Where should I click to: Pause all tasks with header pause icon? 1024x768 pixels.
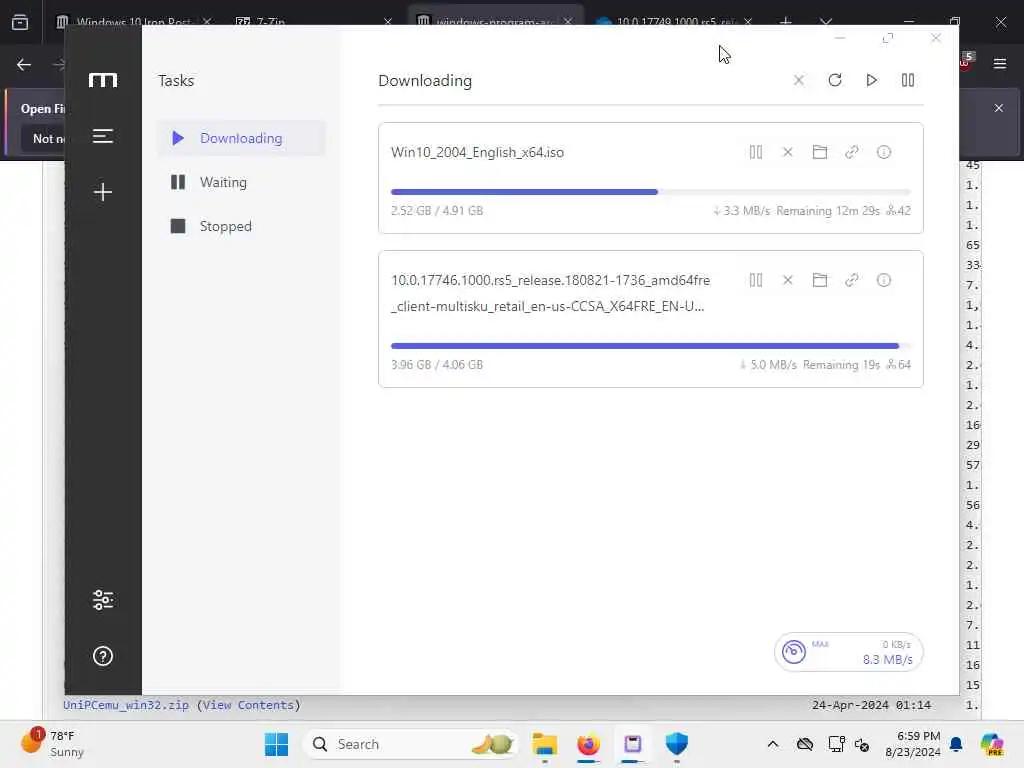(x=908, y=80)
